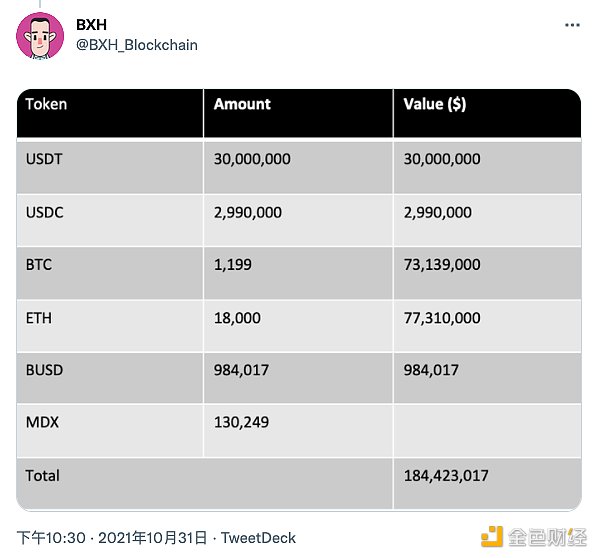Click the ETH amount 18,000 cell

tap(298, 326)
